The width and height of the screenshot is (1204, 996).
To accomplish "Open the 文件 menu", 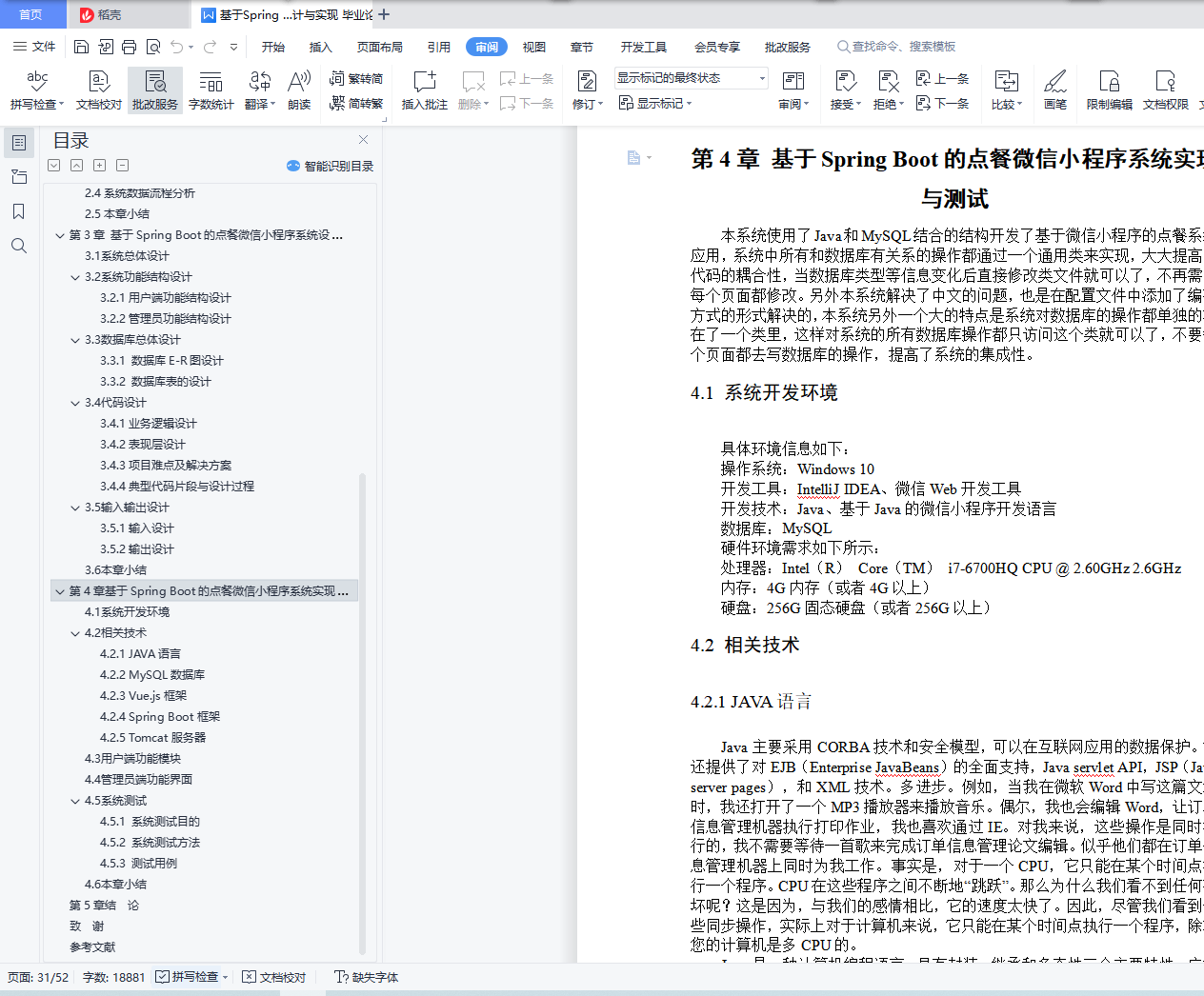I will [34, 47].
